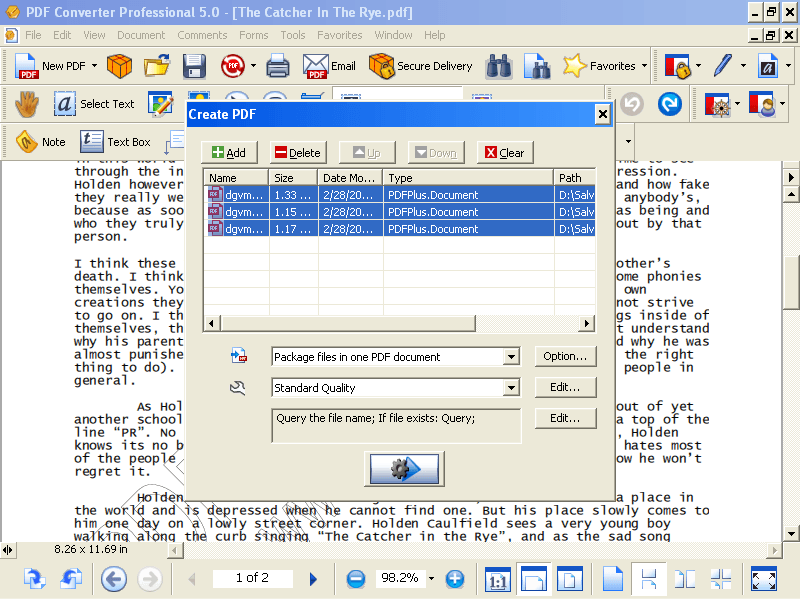Open file with the folder icon

157,66
